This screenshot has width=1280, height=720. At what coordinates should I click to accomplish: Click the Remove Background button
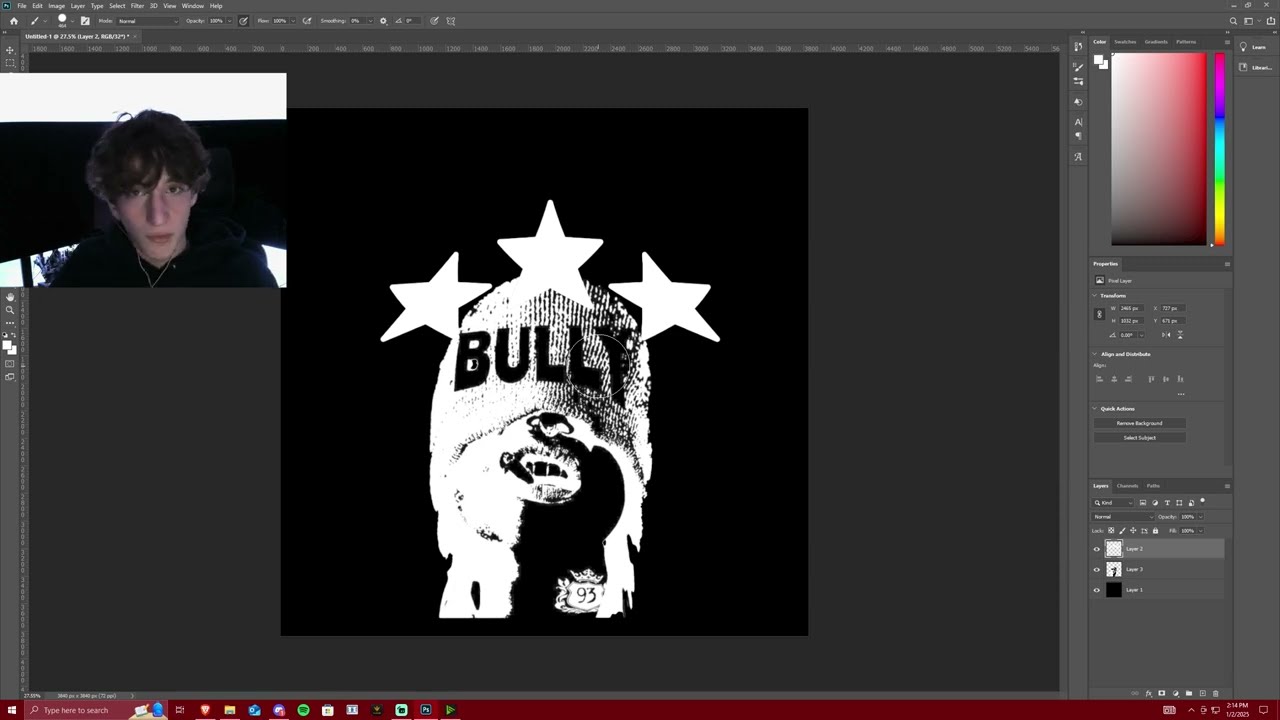pyautogui.click(x=1139, y=423)
